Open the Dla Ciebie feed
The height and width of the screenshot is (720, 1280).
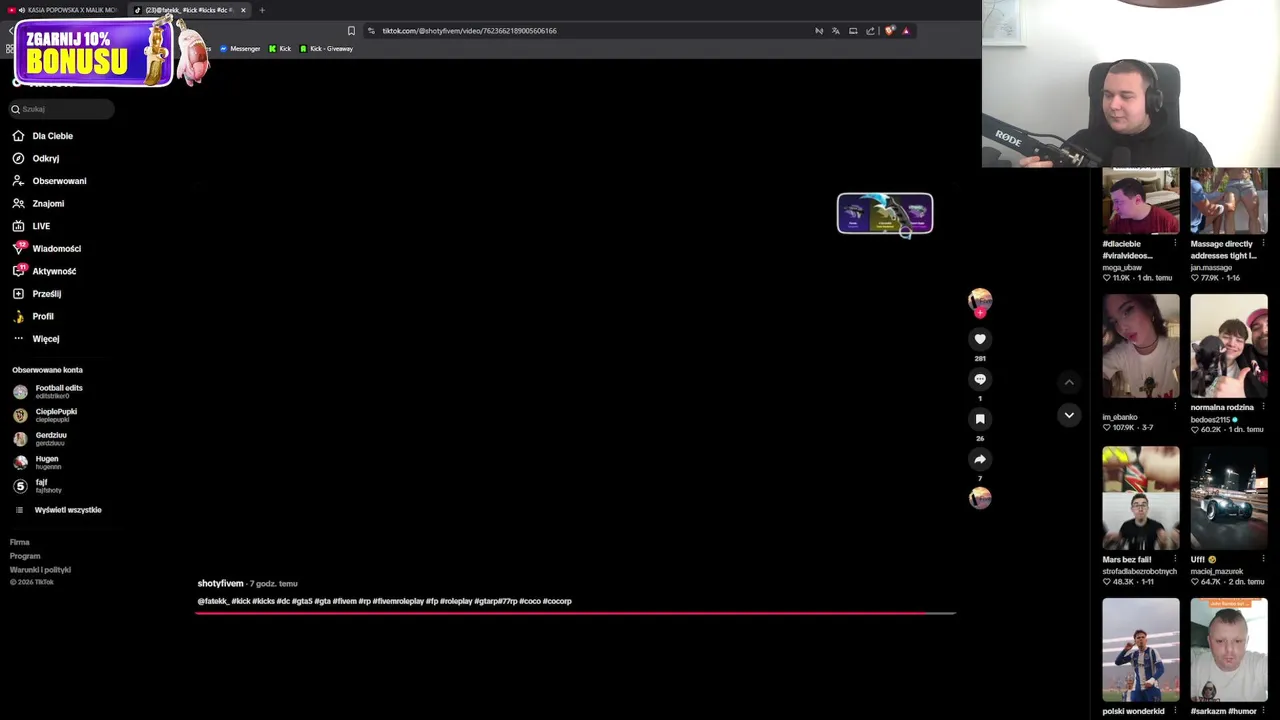43,136
